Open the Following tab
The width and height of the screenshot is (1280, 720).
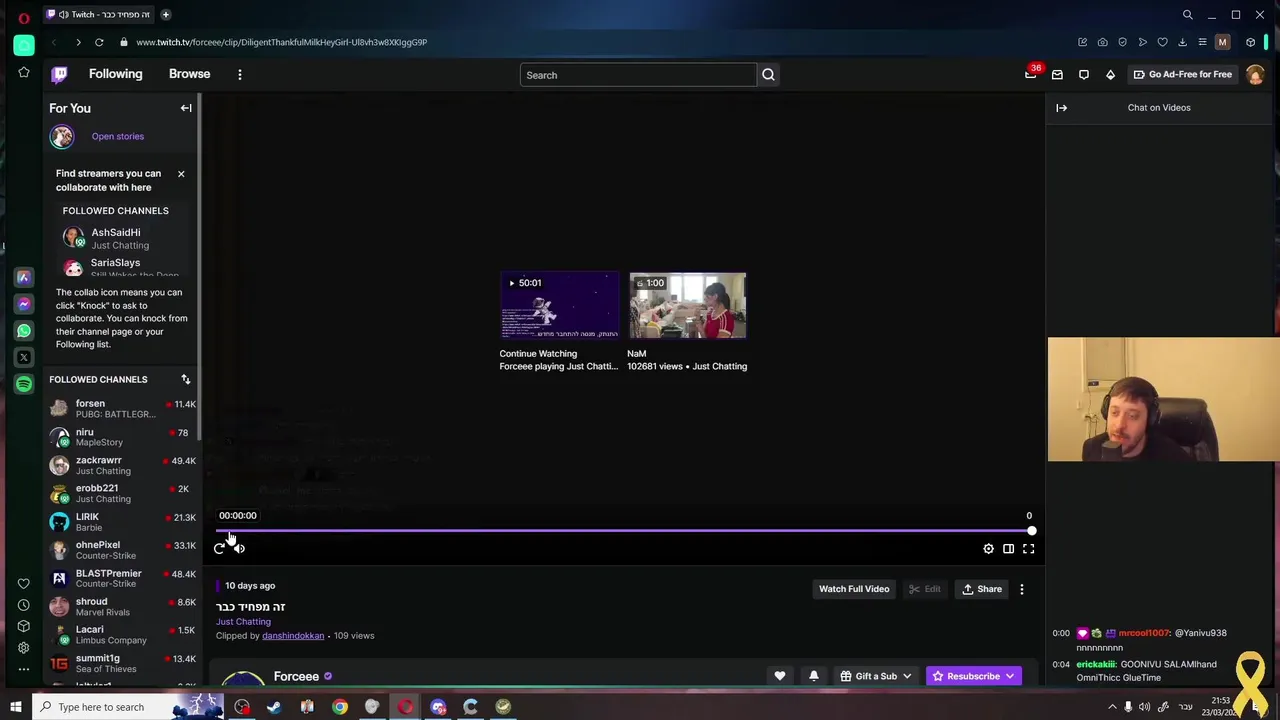(x=115, y=74)
